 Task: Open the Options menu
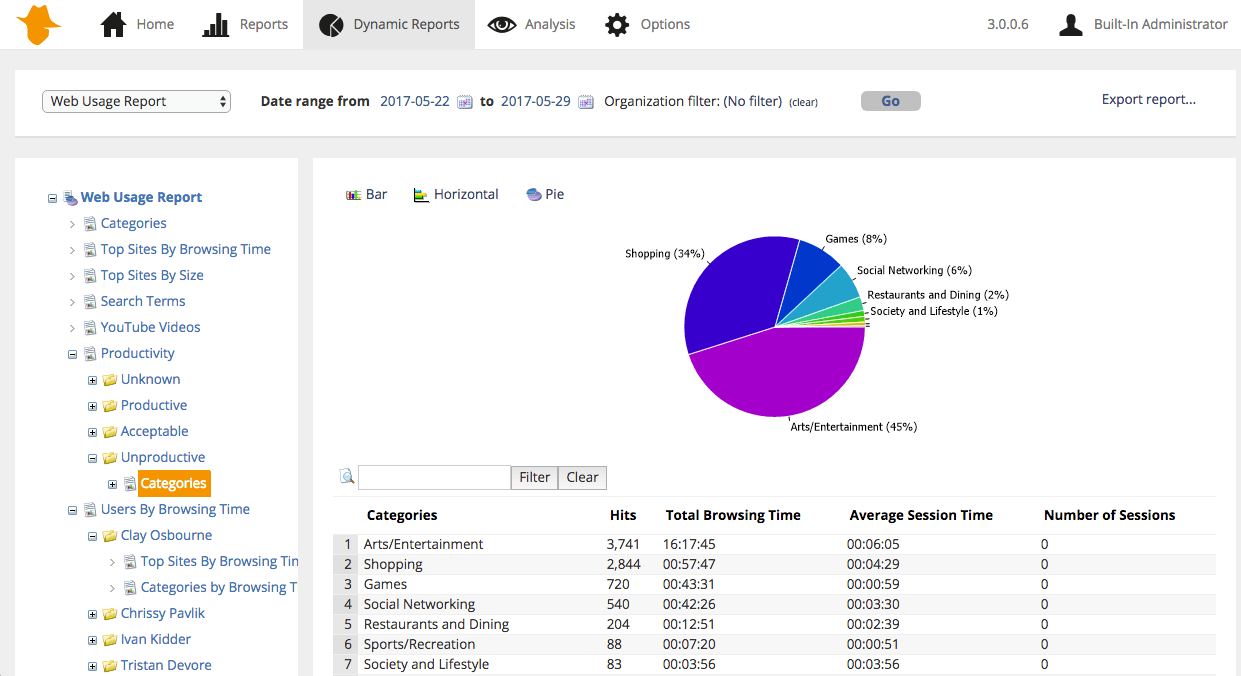[x=648, y=24]
